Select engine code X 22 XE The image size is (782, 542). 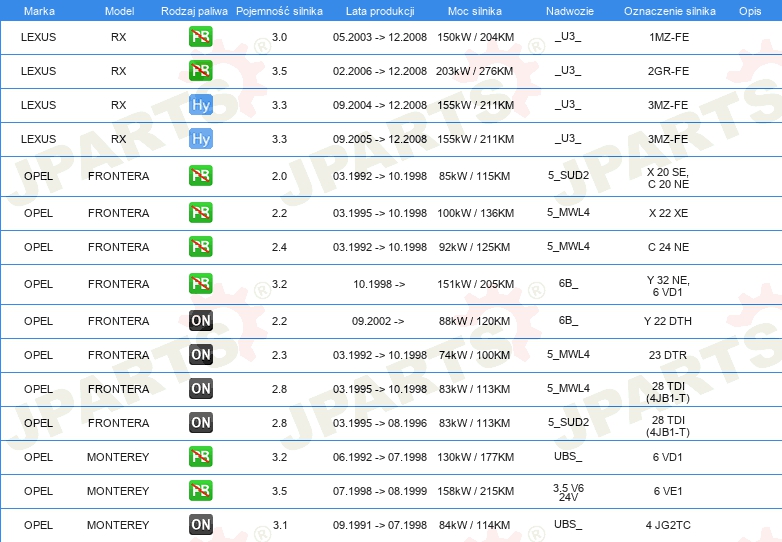tap(668, 213)
